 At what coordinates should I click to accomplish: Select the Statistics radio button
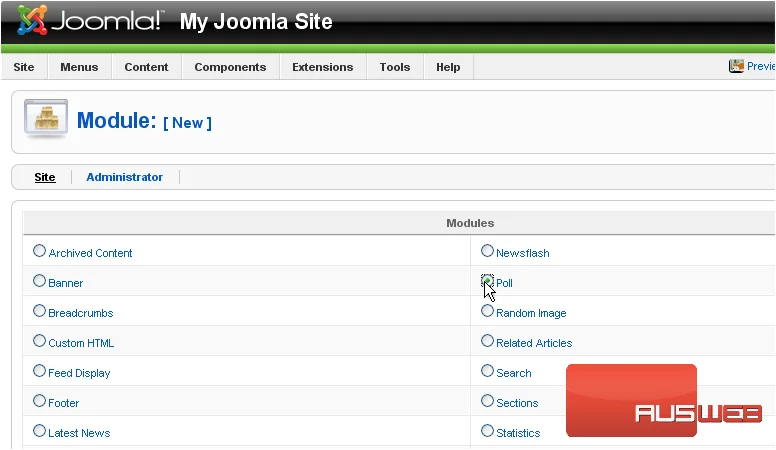(487, 431)
